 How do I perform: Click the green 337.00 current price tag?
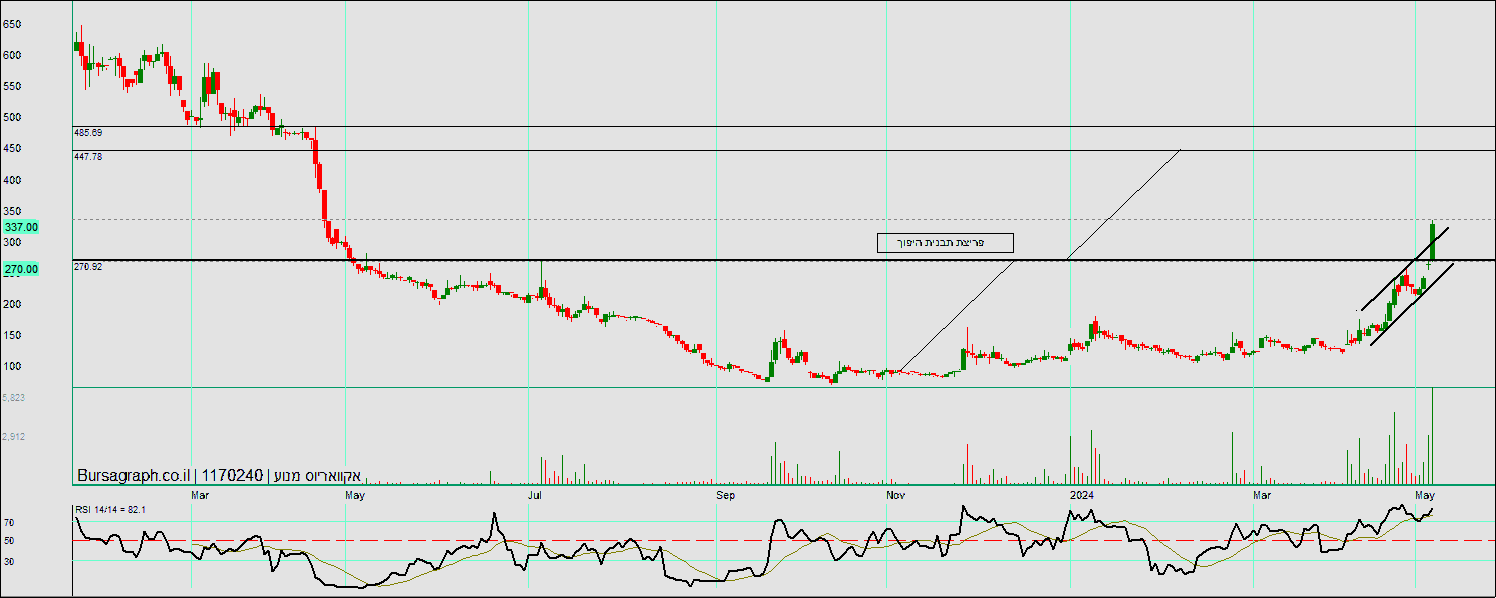tap(20, 227)
